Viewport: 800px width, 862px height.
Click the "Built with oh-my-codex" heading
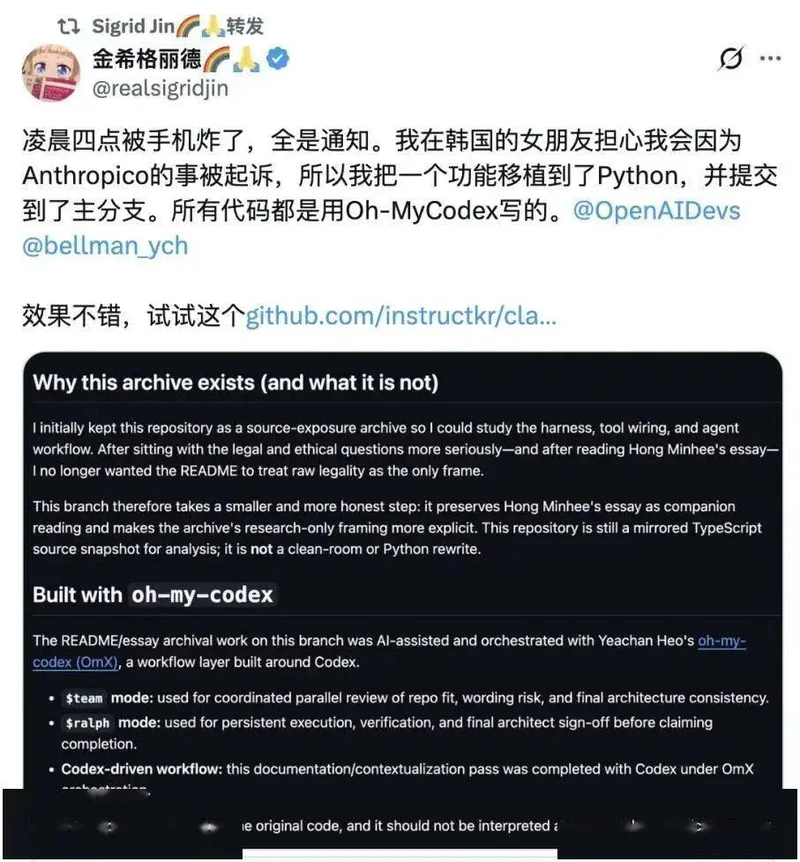pyautogui.click(x=153, y=595)
